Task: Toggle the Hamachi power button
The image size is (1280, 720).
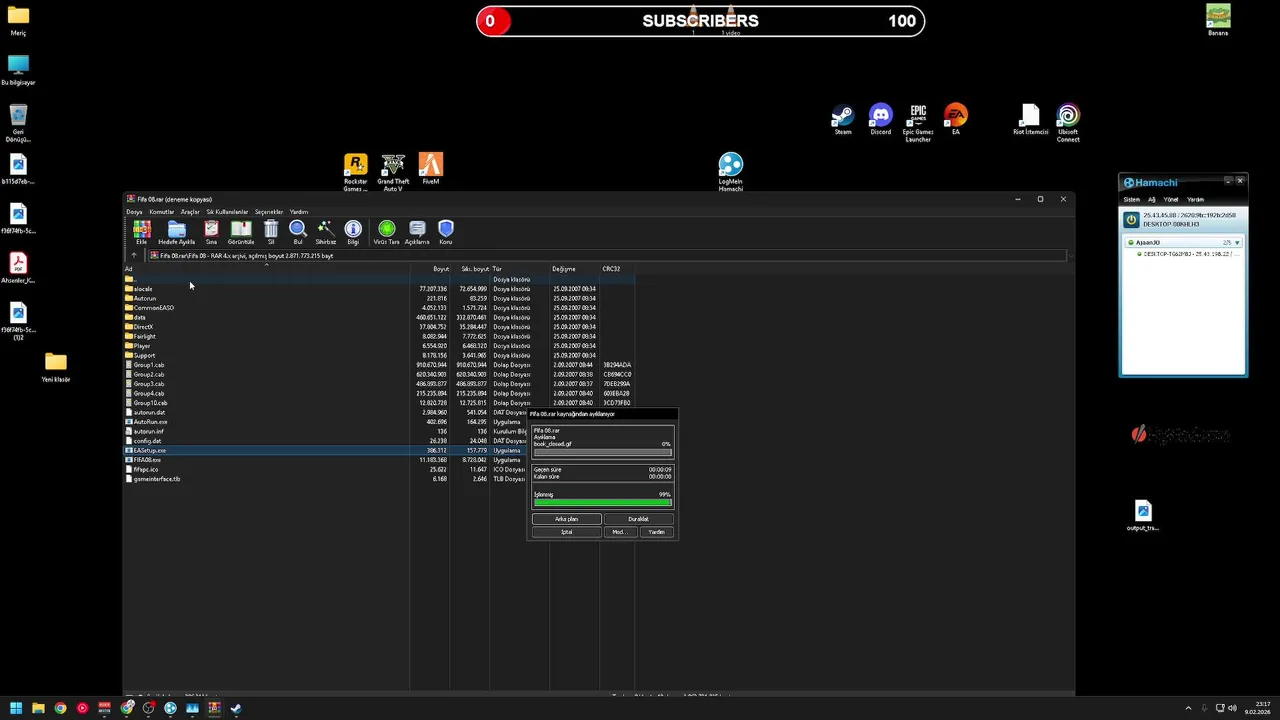Action: [1131, 220]
